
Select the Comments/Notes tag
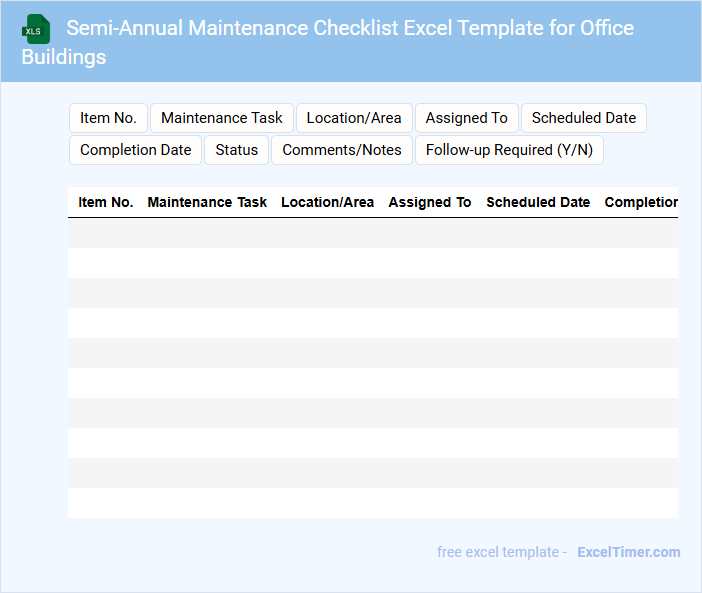(342, 150)
